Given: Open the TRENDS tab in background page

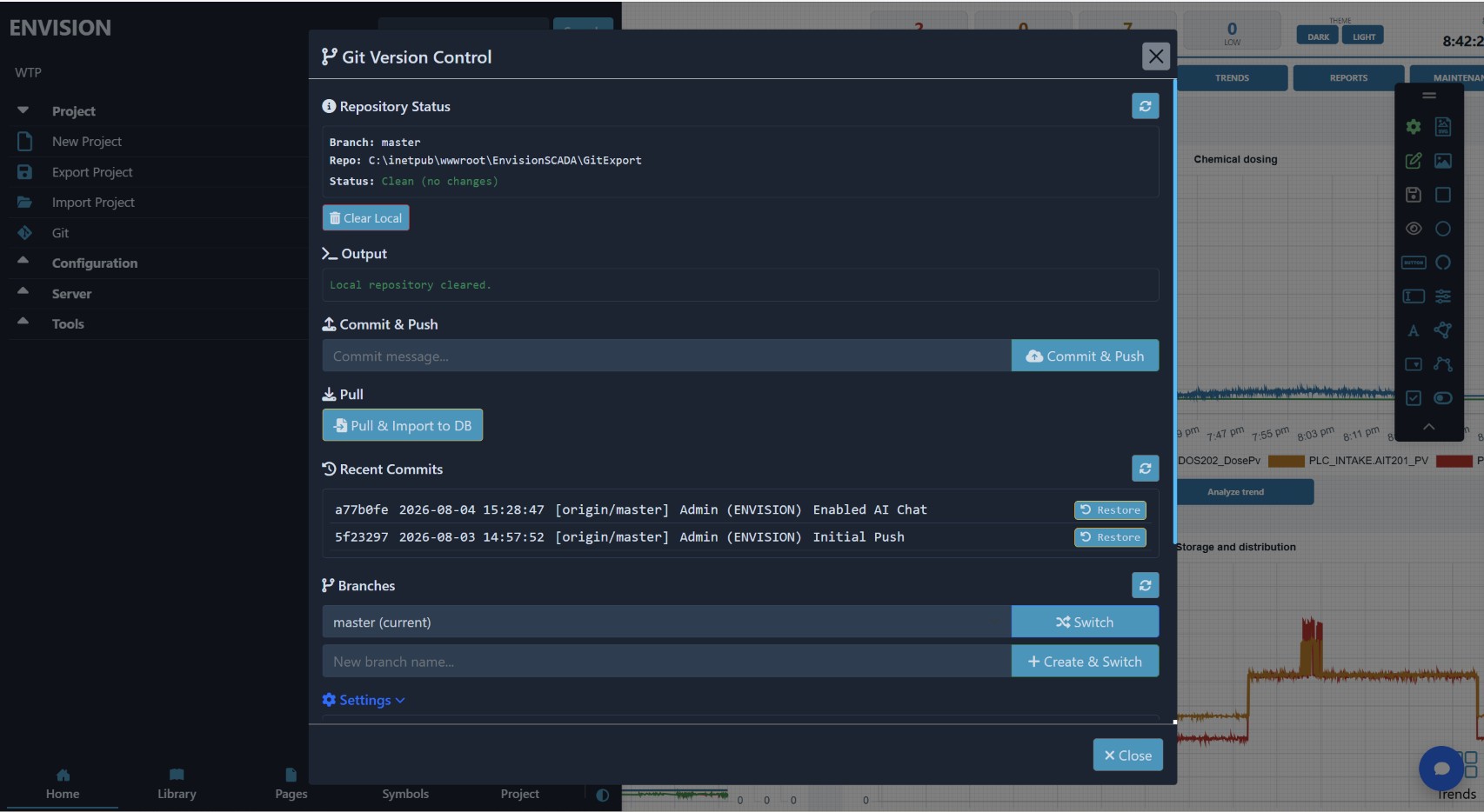Looking at the screenshot, I should pos(1232,78).
